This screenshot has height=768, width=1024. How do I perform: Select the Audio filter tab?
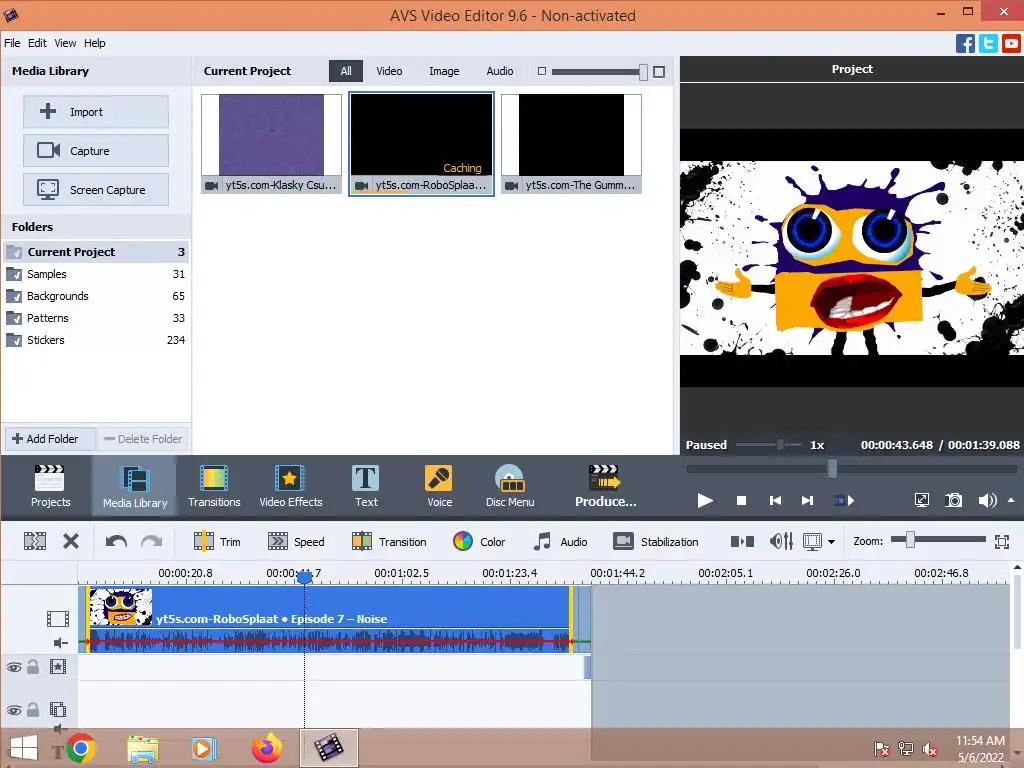point(500,71)
